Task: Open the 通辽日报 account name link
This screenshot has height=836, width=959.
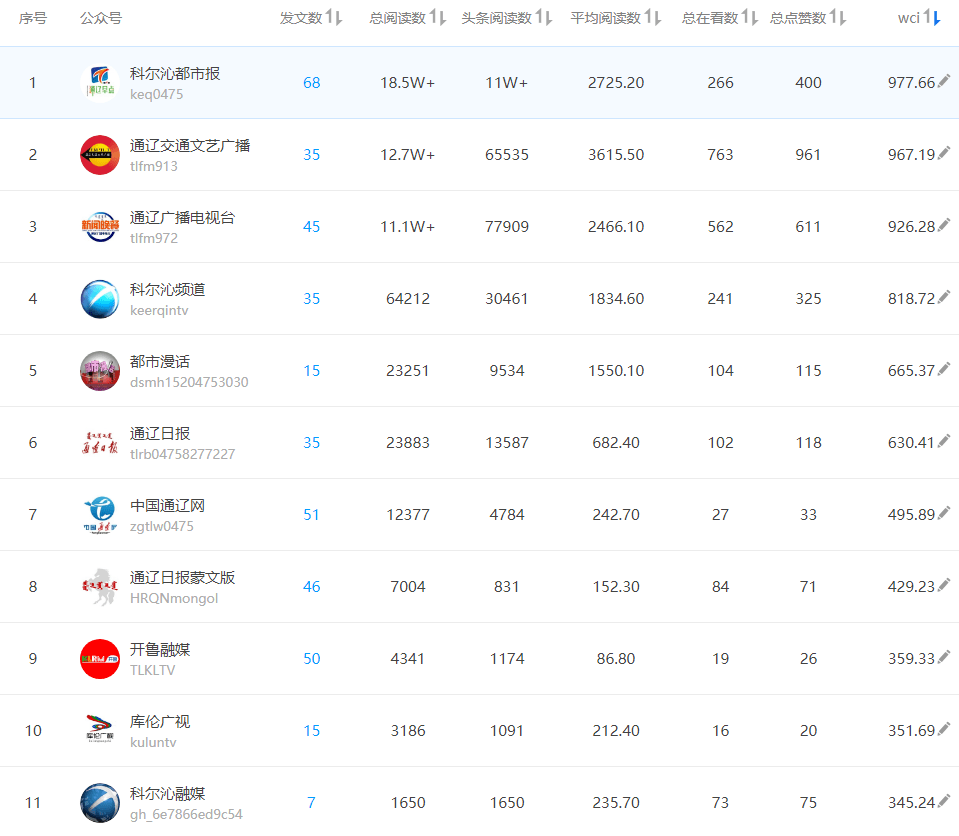Action: 160,434
